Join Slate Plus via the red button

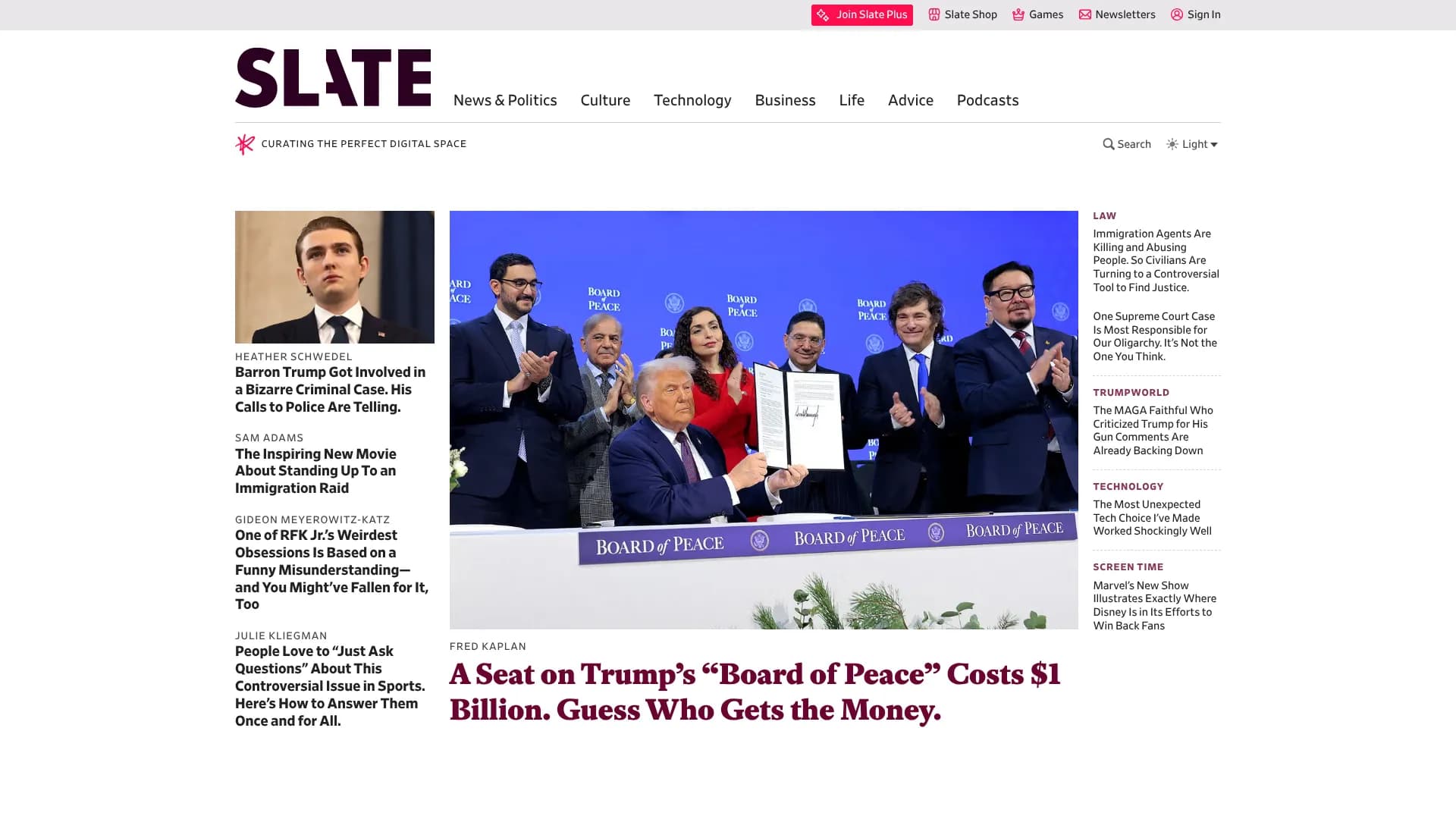[862, 15]
